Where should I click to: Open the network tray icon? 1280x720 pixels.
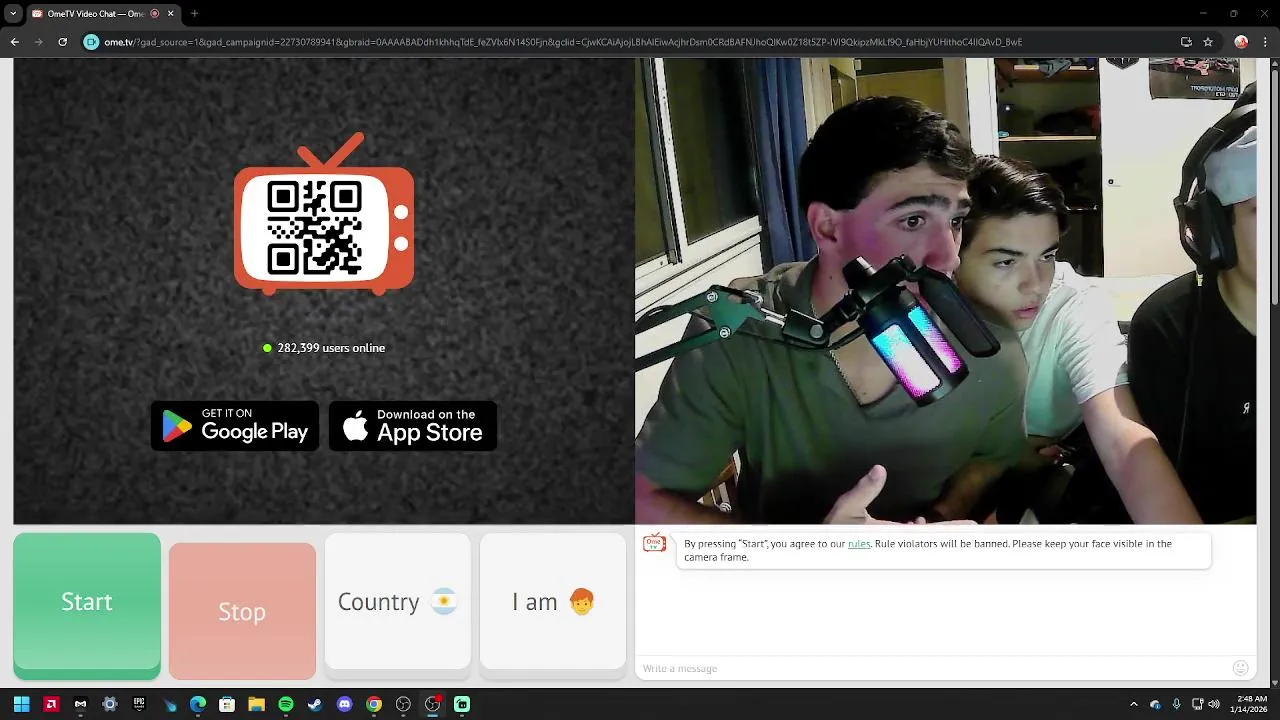click(x=1197, y=704)
